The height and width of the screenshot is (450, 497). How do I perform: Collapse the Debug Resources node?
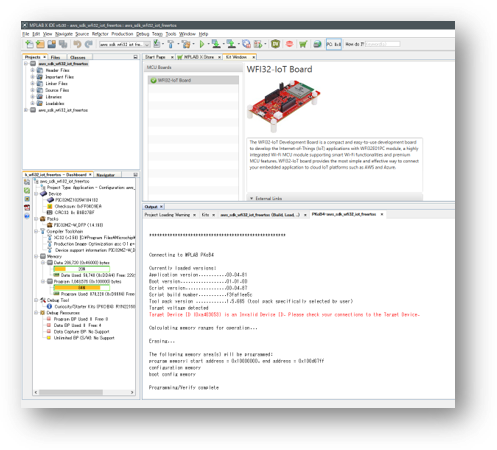[x=36, y=313]
